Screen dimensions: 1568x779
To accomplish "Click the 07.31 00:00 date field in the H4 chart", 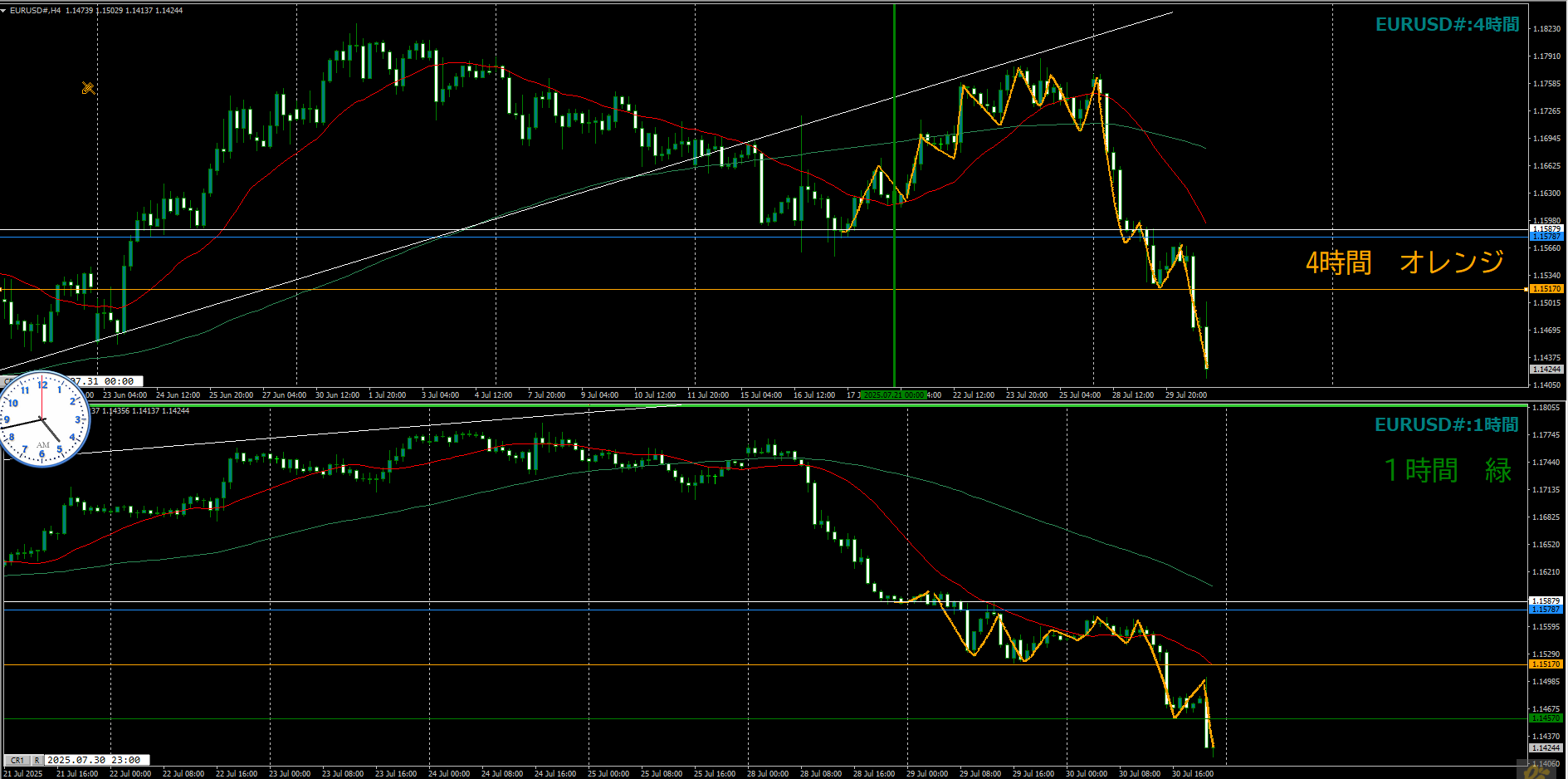I will point(105,381).
